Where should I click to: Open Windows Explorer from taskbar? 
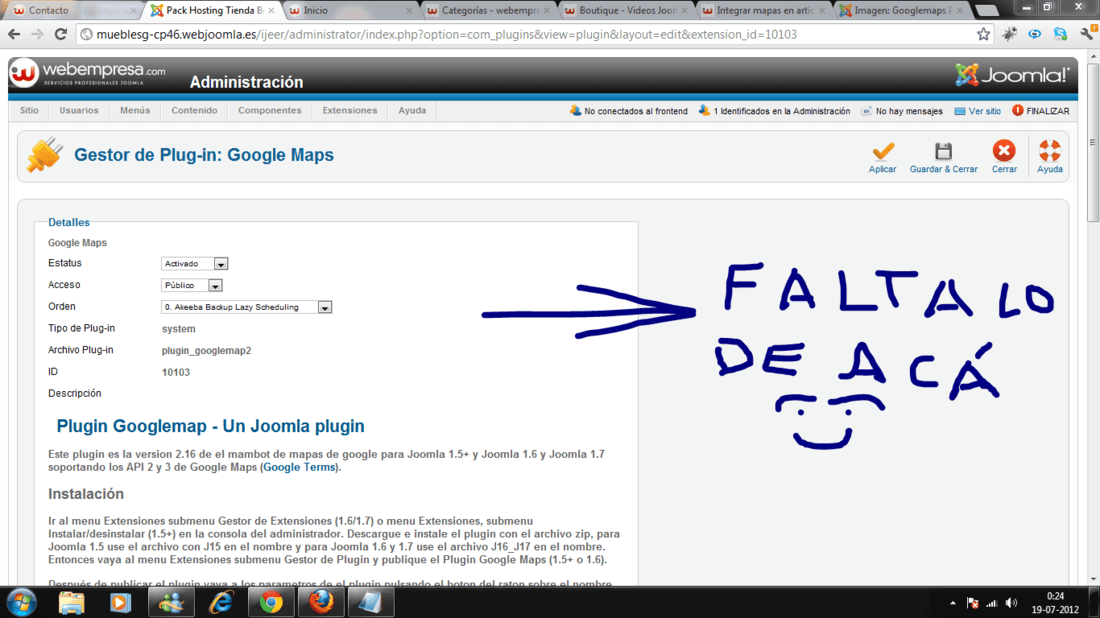pyautogui.click(x=72, y=603)
